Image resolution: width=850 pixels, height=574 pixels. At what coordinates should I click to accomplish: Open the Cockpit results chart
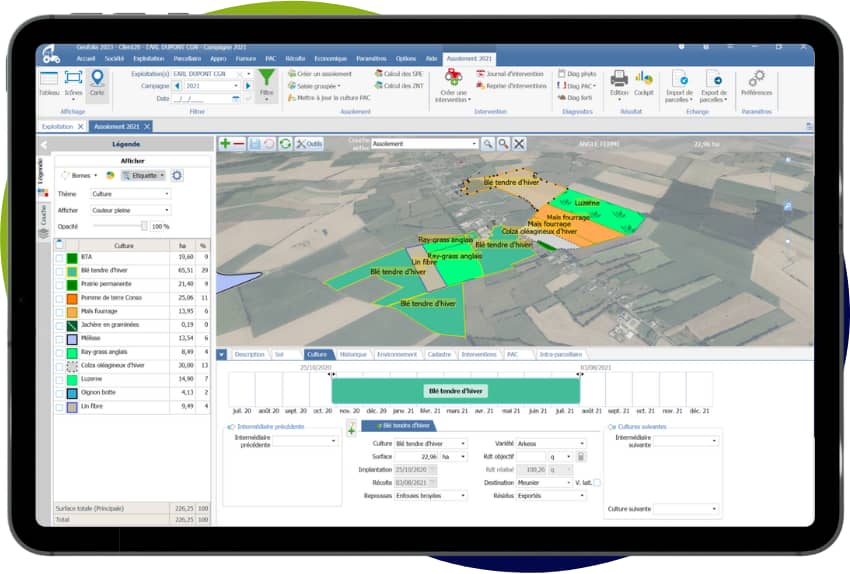pyautogui.click(x=643, y=82)
